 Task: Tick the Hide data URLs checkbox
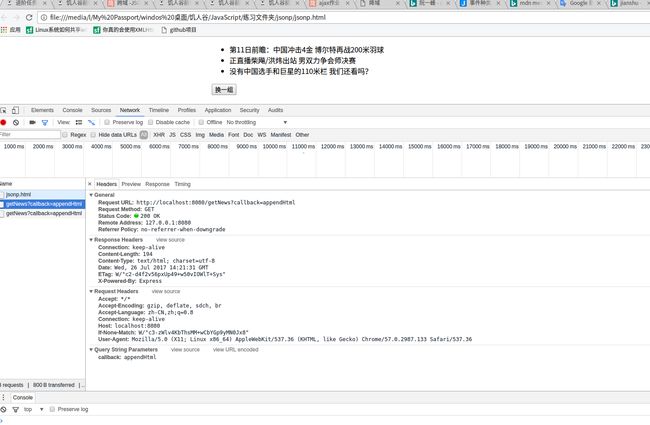pos(93,135)
